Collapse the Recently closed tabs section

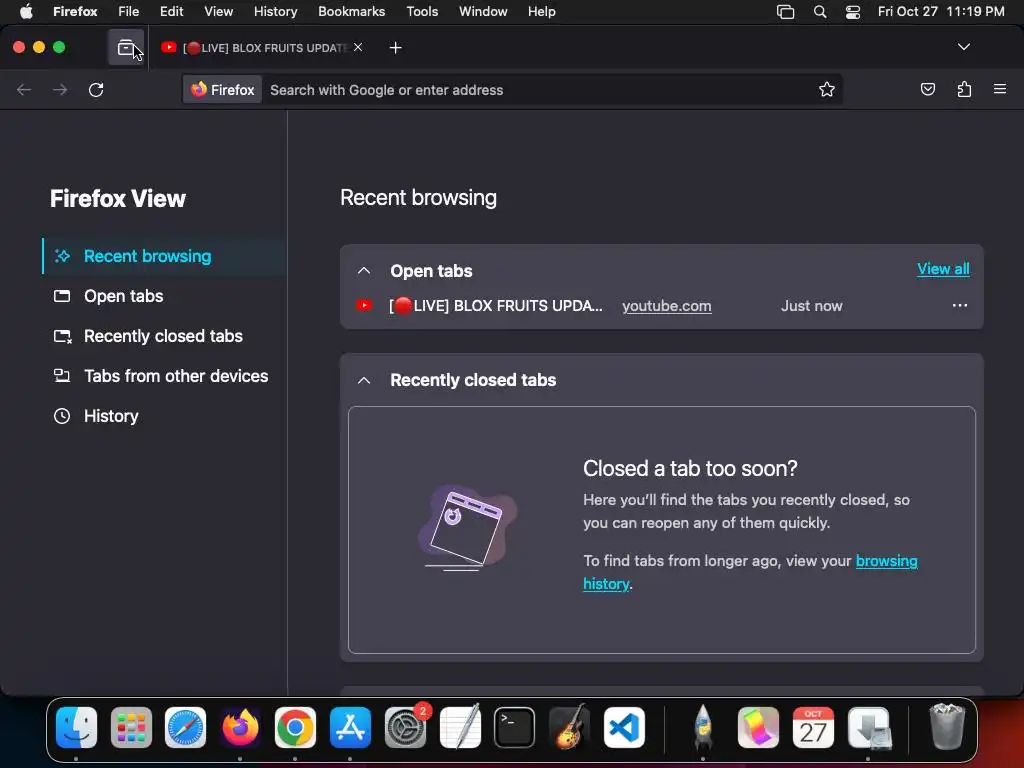click(x=364, y=380)
